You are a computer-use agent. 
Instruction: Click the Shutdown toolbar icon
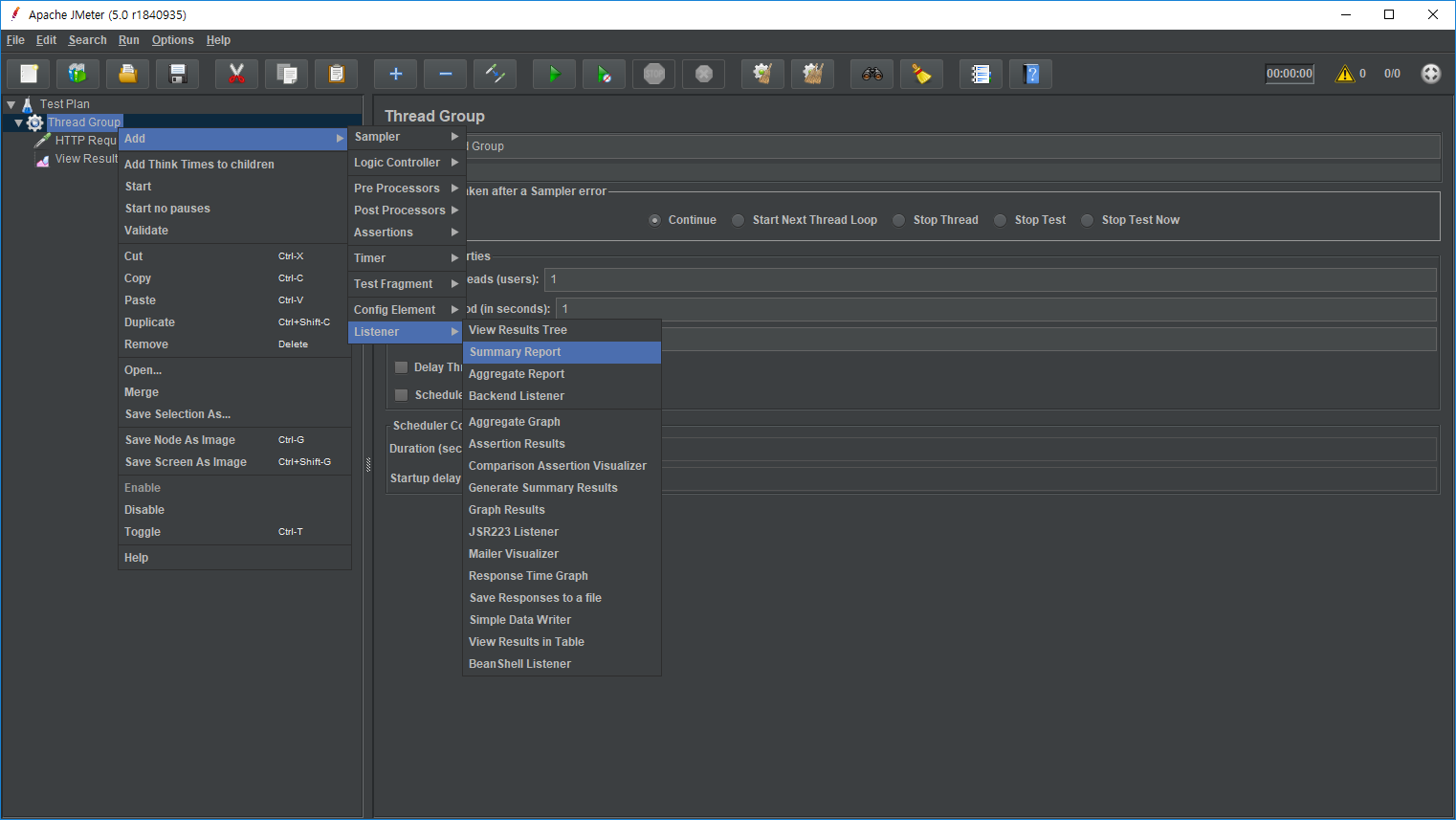point(704,74)
